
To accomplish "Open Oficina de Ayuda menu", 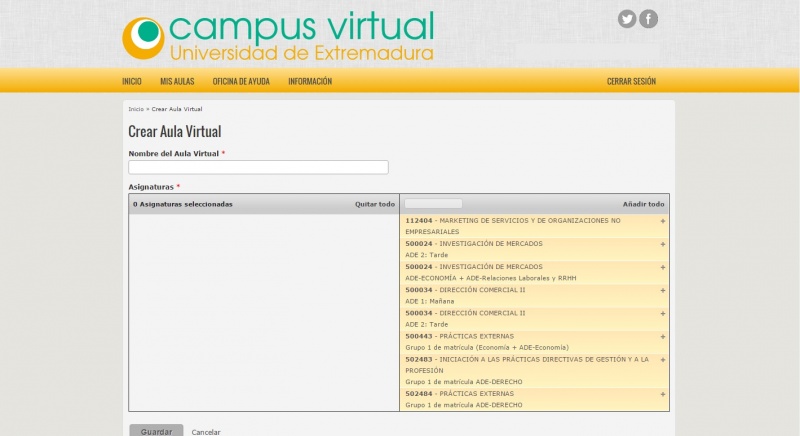I will click(241, 81).
